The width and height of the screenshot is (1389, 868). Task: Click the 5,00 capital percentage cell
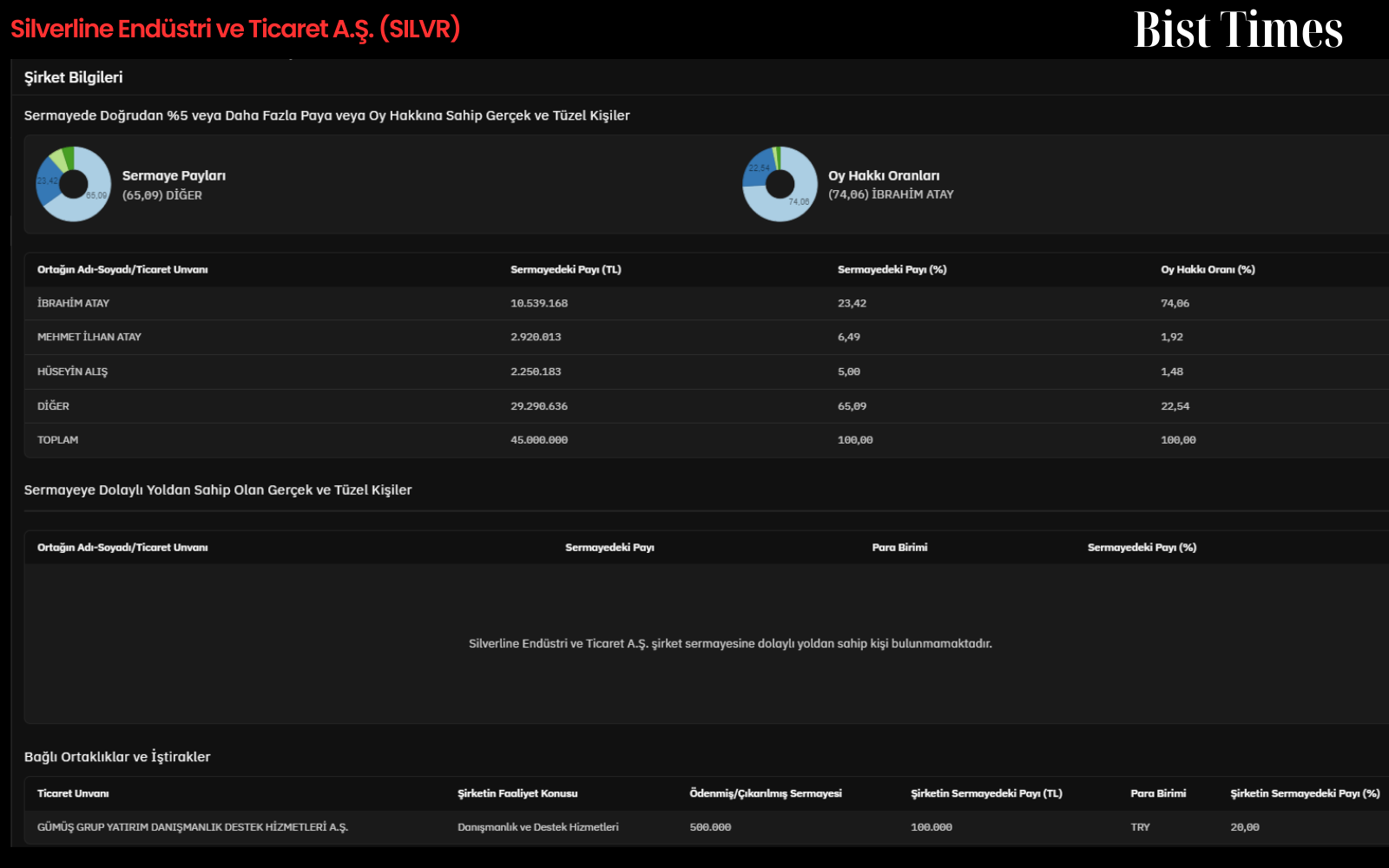point(849,372)
